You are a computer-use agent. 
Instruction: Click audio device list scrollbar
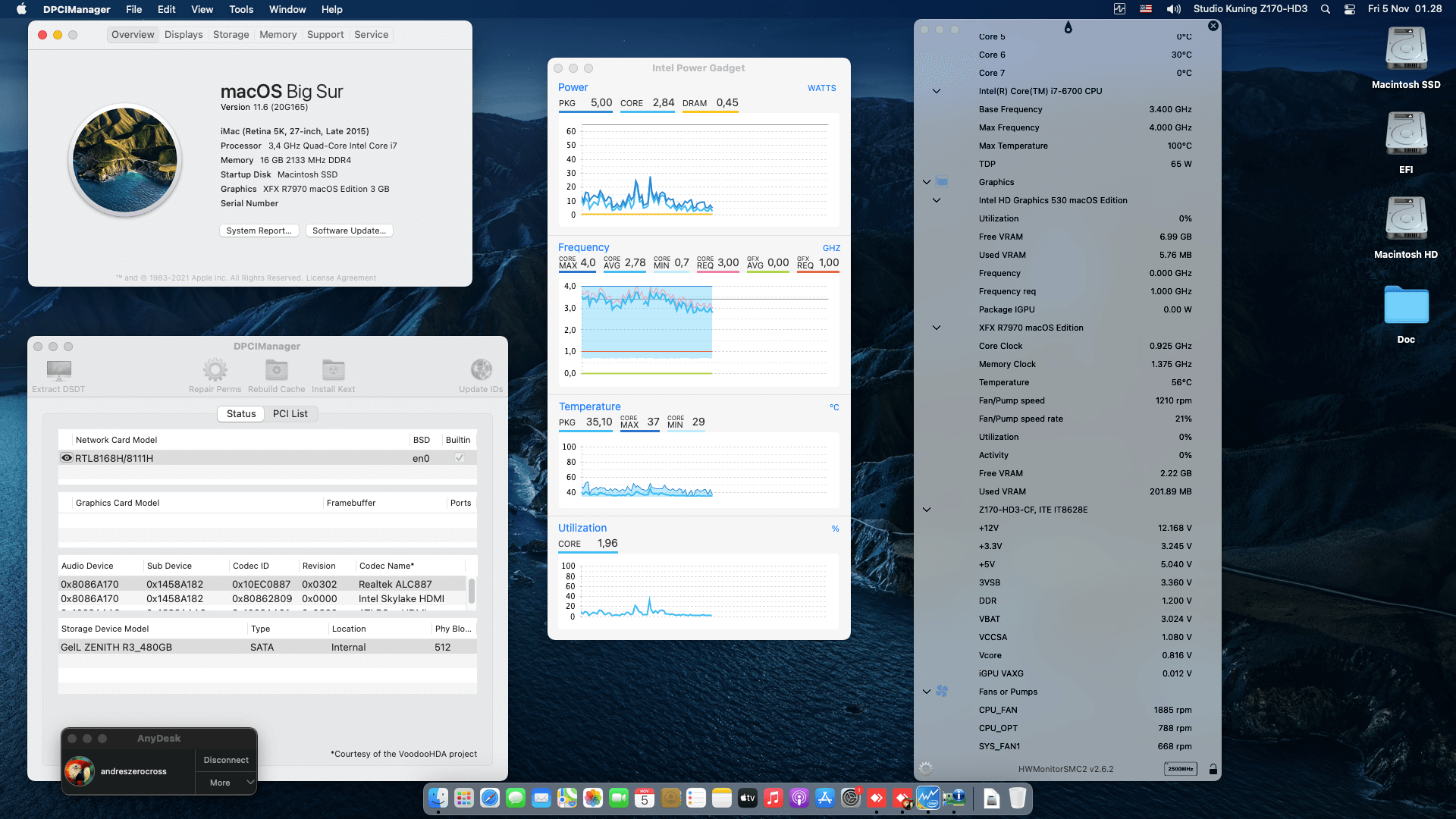pos(471,590)
